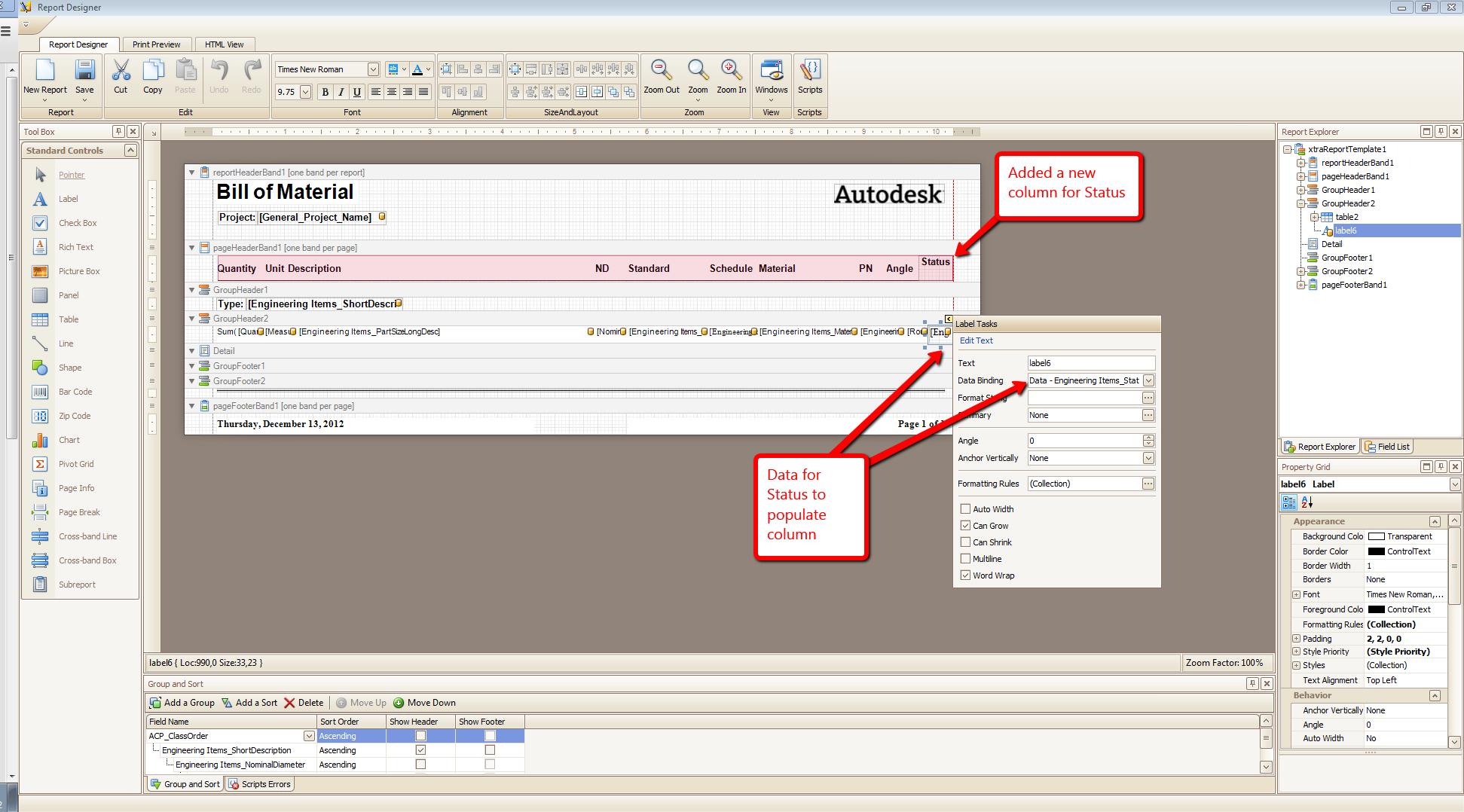Click the Edit Text link
Screen dimensions: 1464x812
(976, 340)
